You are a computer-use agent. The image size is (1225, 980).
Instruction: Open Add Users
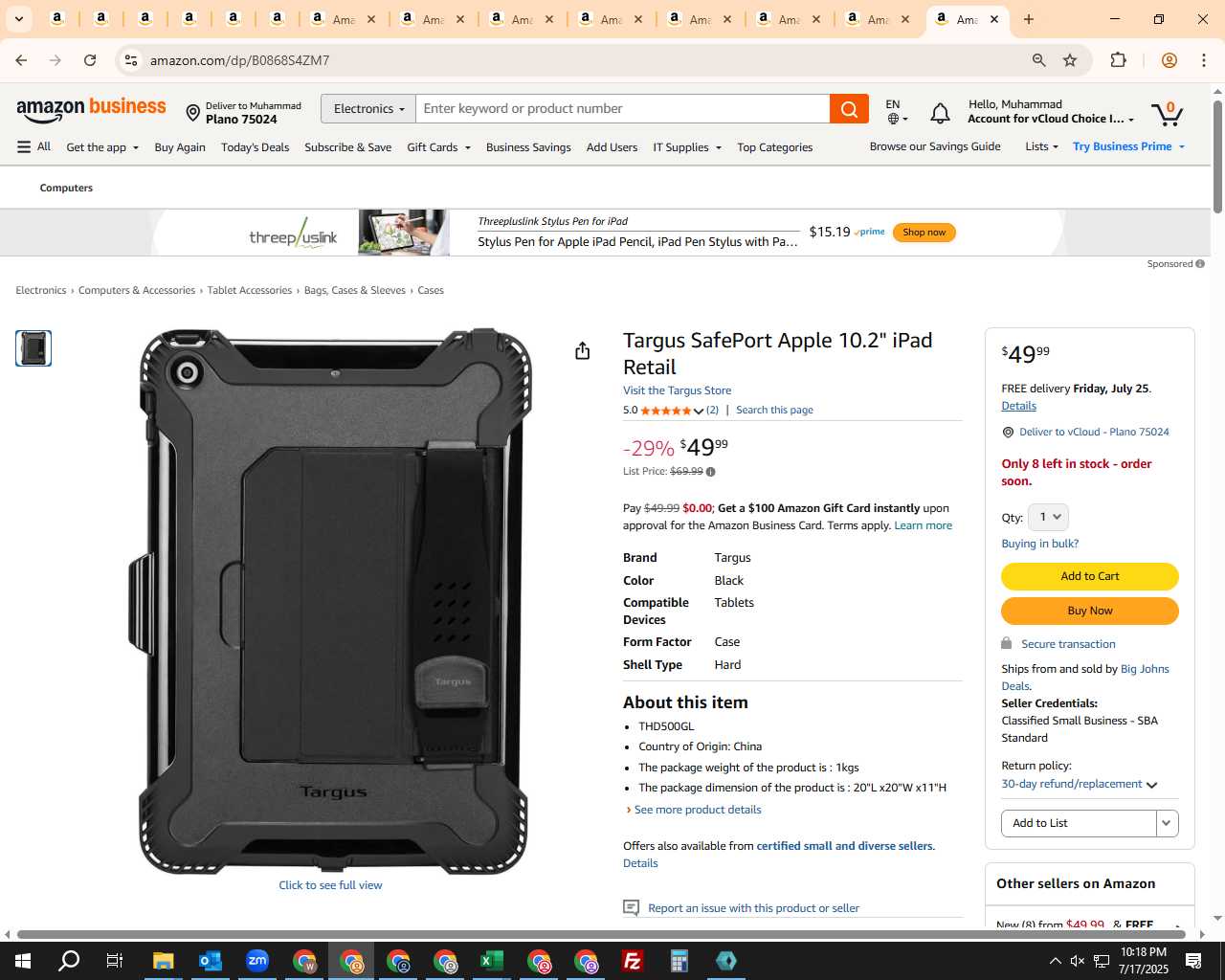[612, 147]
